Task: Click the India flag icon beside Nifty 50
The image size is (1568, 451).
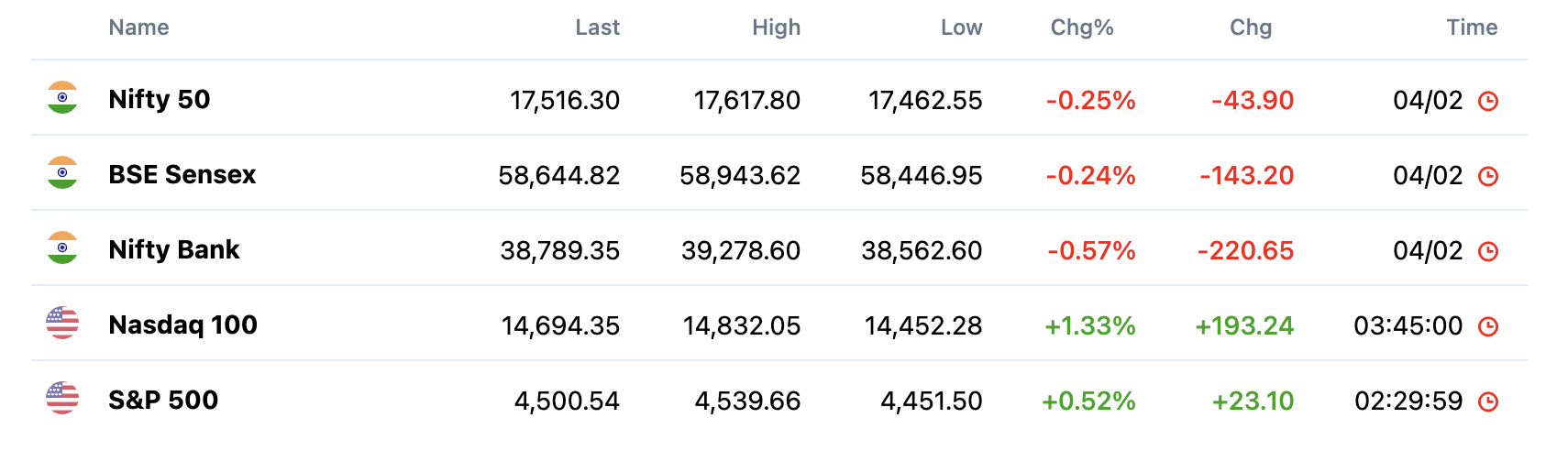Action: [x=62, y=98]
